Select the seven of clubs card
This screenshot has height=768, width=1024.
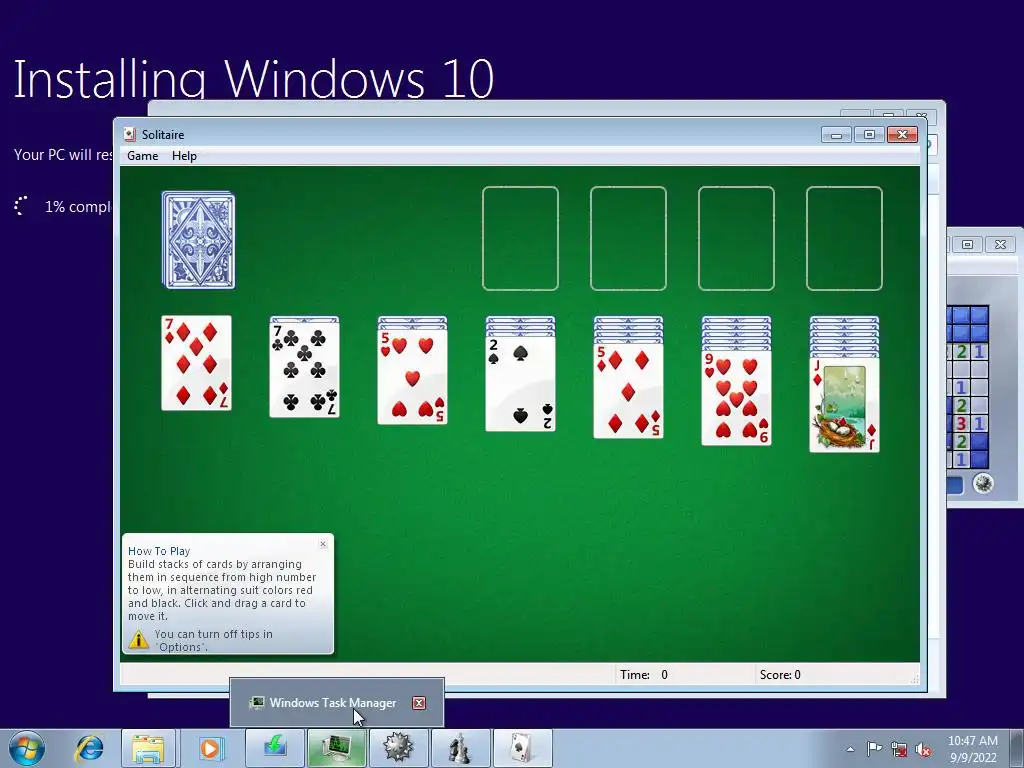(304, 370)
